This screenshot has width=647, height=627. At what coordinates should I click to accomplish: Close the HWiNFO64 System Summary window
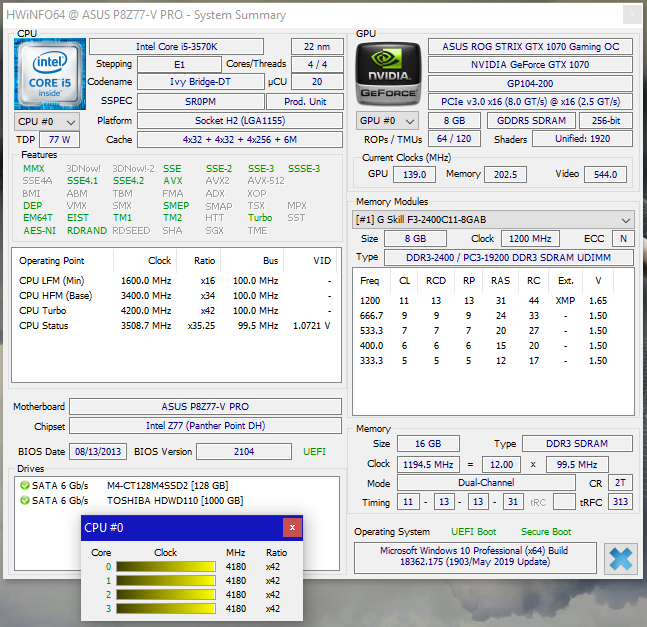pyautogui.click(x=632, y=15)
